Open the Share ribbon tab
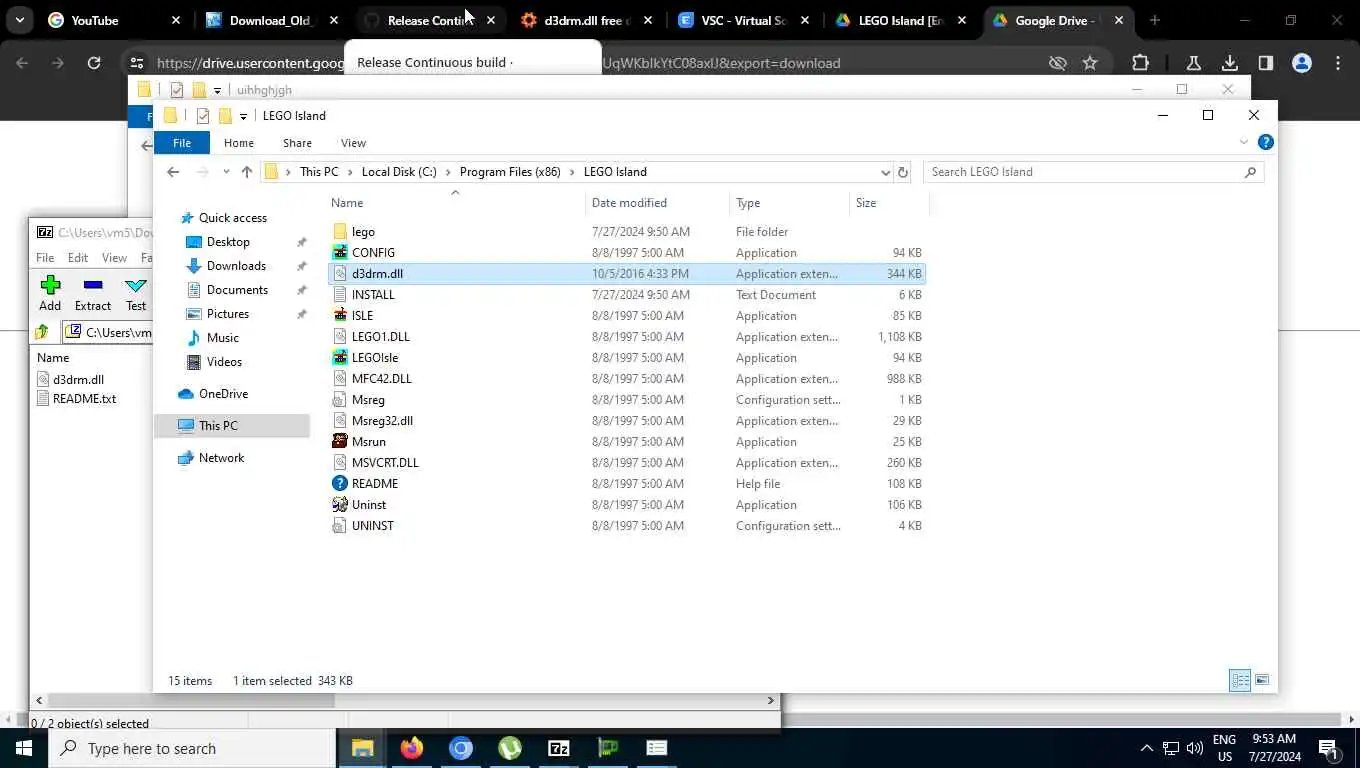 coord(297,143)
